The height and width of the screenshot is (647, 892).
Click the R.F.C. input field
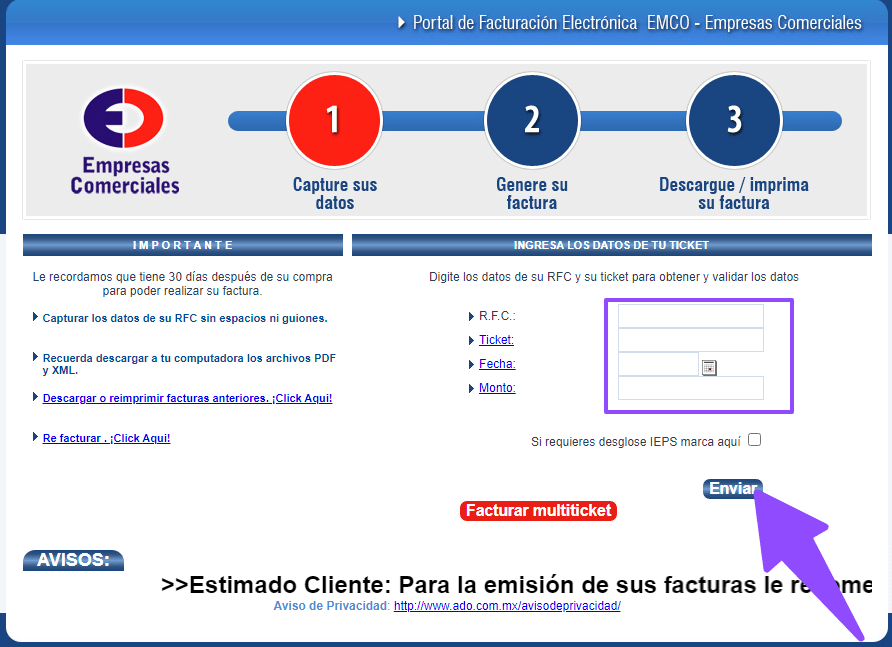tap(691, 316)
